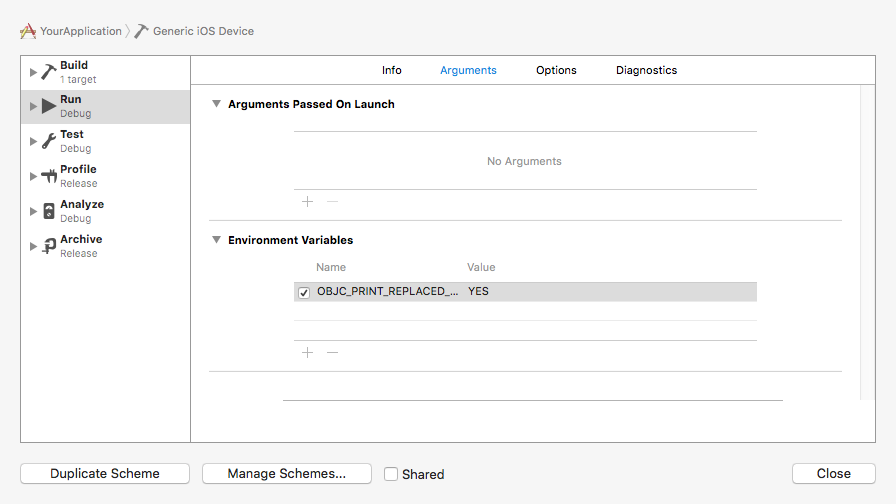The width and height of the screenshot is (896, 504).
Task: Click the Run play icon
Action: click(x=48, y=107)
